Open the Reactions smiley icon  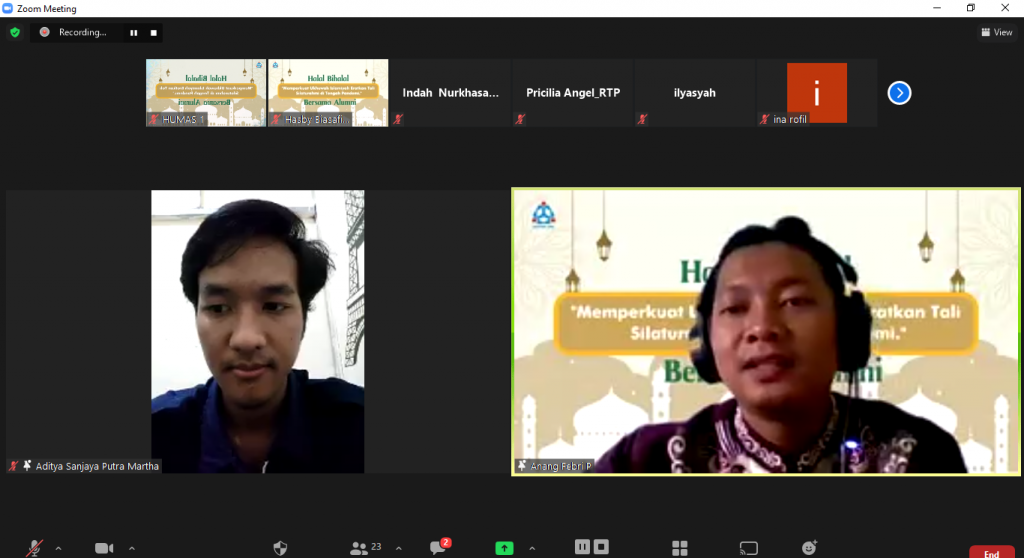pyautogui.click(x=809, y=548)
